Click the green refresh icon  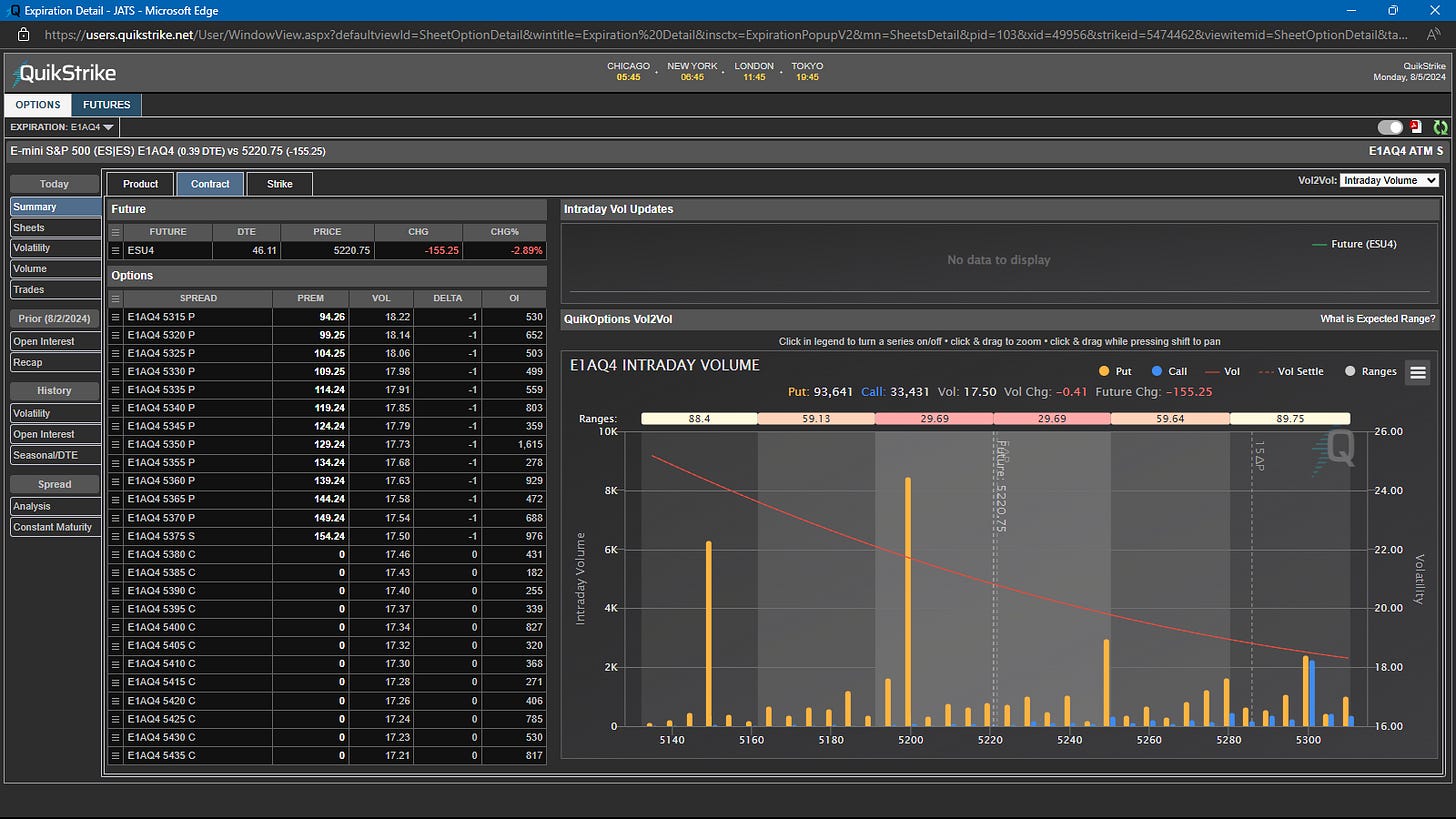[1440, 127]
